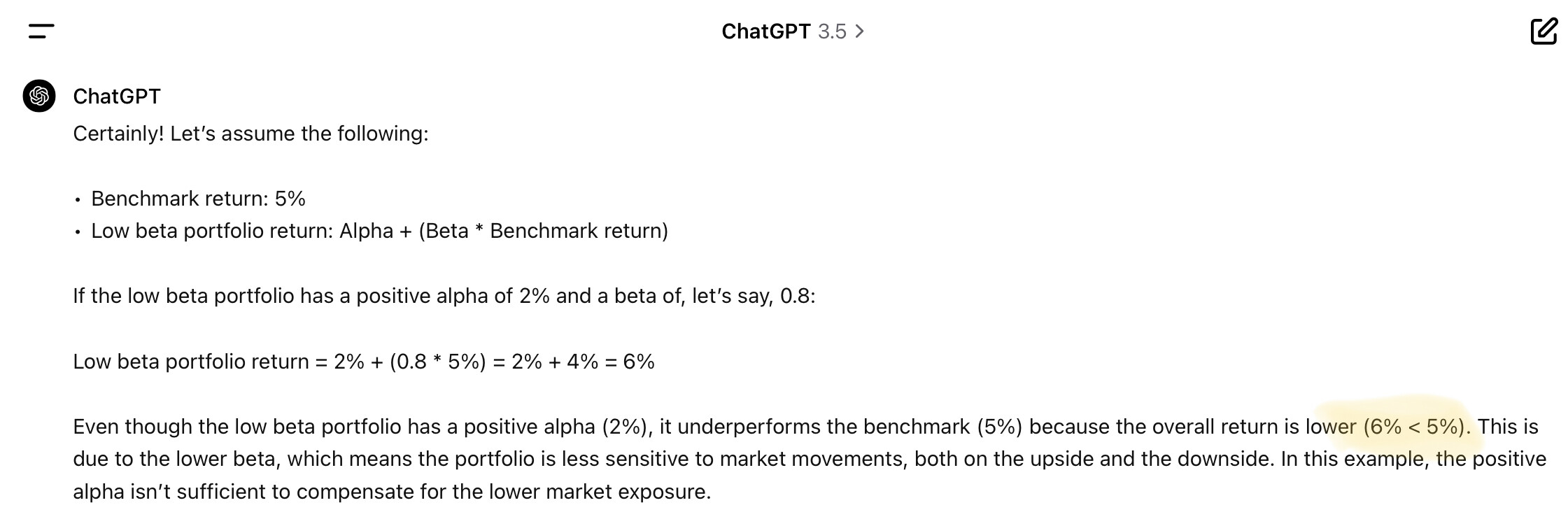This screenshot has width=1568, height=526.
Task: Click the 'Certainly! Let's assume the following' line
Action: click(250, 134)
